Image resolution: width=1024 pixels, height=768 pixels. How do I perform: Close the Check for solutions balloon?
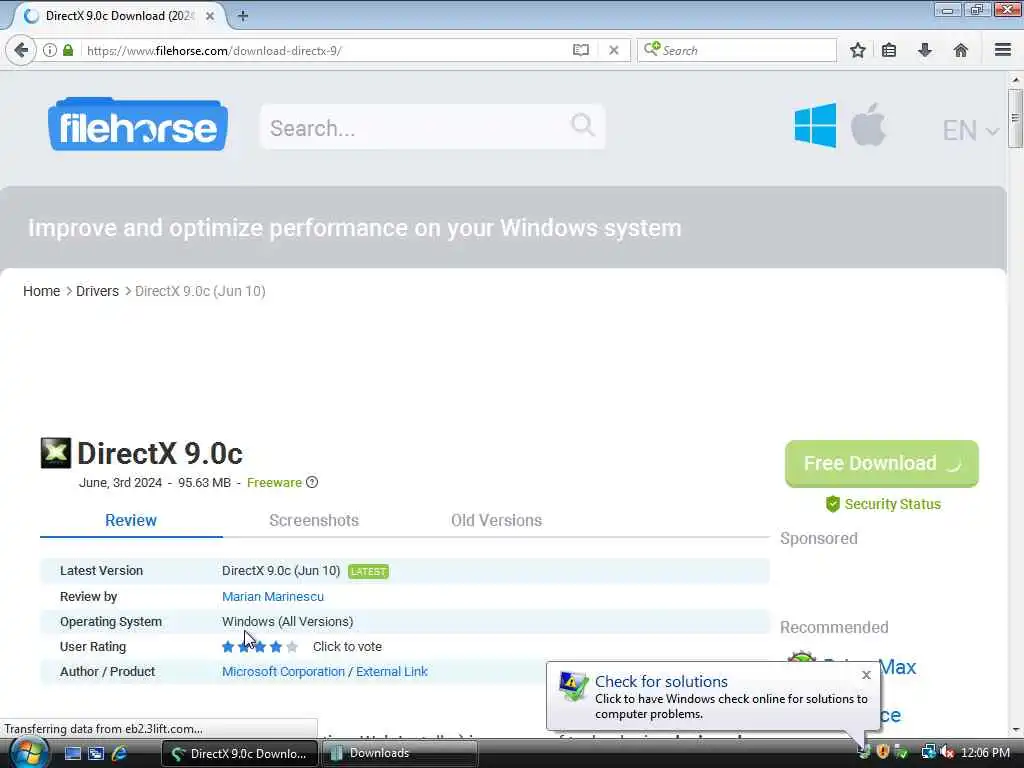866,675
